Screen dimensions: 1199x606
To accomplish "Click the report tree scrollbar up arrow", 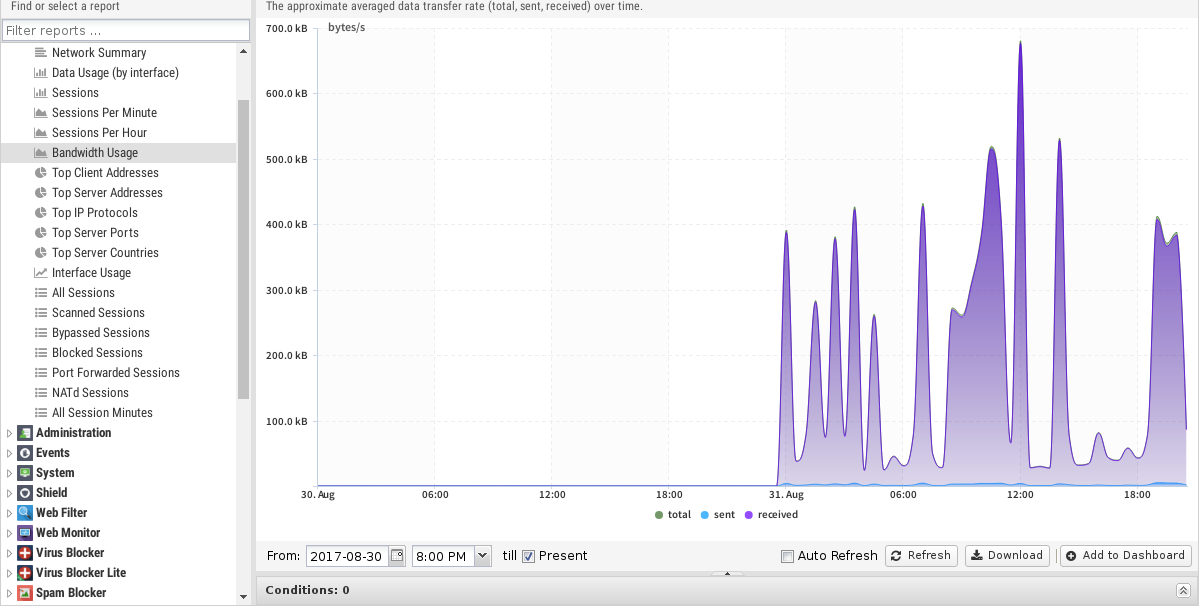I will [x=243, y=51].
